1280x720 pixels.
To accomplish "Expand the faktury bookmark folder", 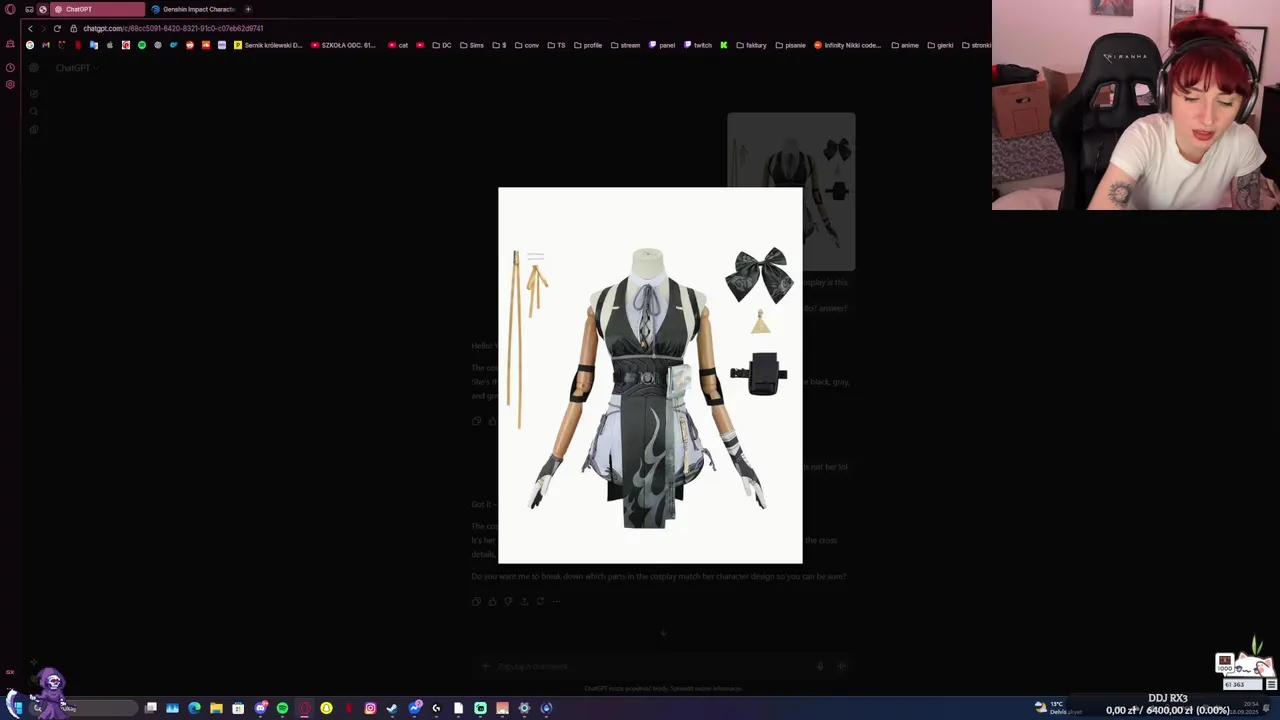I will (x=751, y=45).
